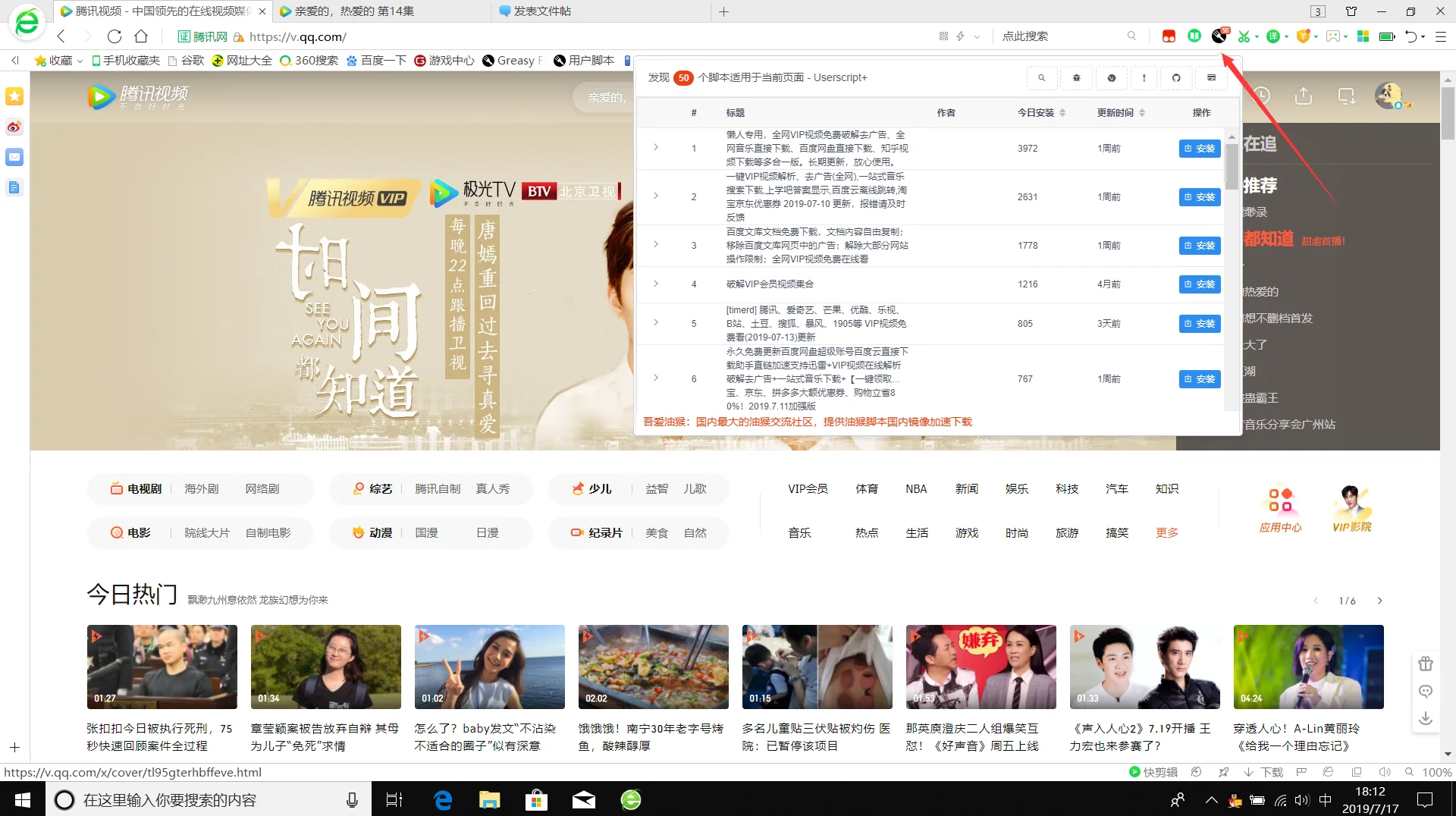Click the Chrome-logo icon in Userscript+ popup
The image size is (1456, 816).
click(1111, 77)
